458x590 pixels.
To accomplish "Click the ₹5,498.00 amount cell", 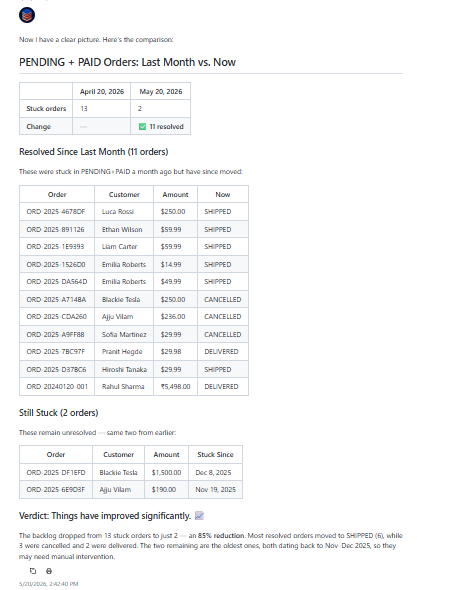I will click(175, 386).
